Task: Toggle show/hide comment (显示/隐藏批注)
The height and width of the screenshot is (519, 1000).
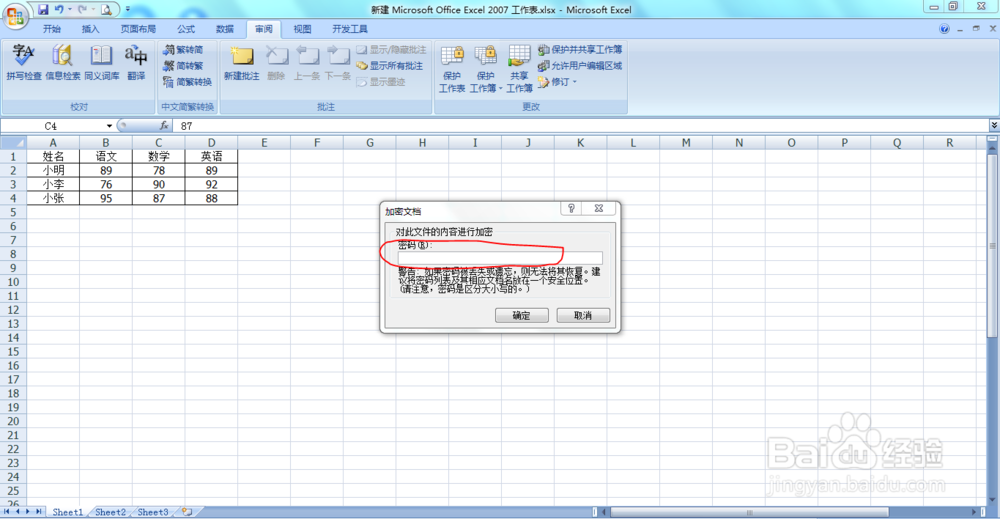Action: pyautogui.click(x=392, y=50)
